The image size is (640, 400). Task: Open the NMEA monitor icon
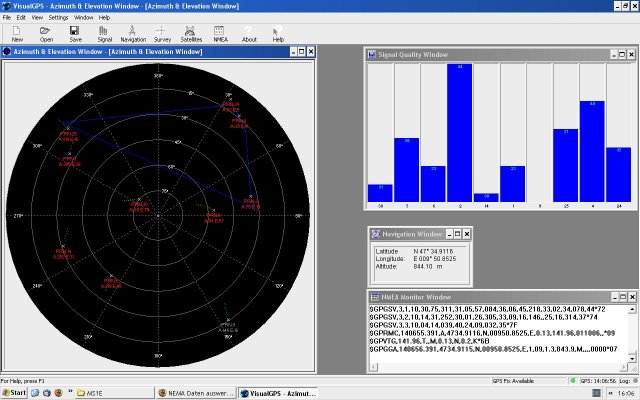220,34
